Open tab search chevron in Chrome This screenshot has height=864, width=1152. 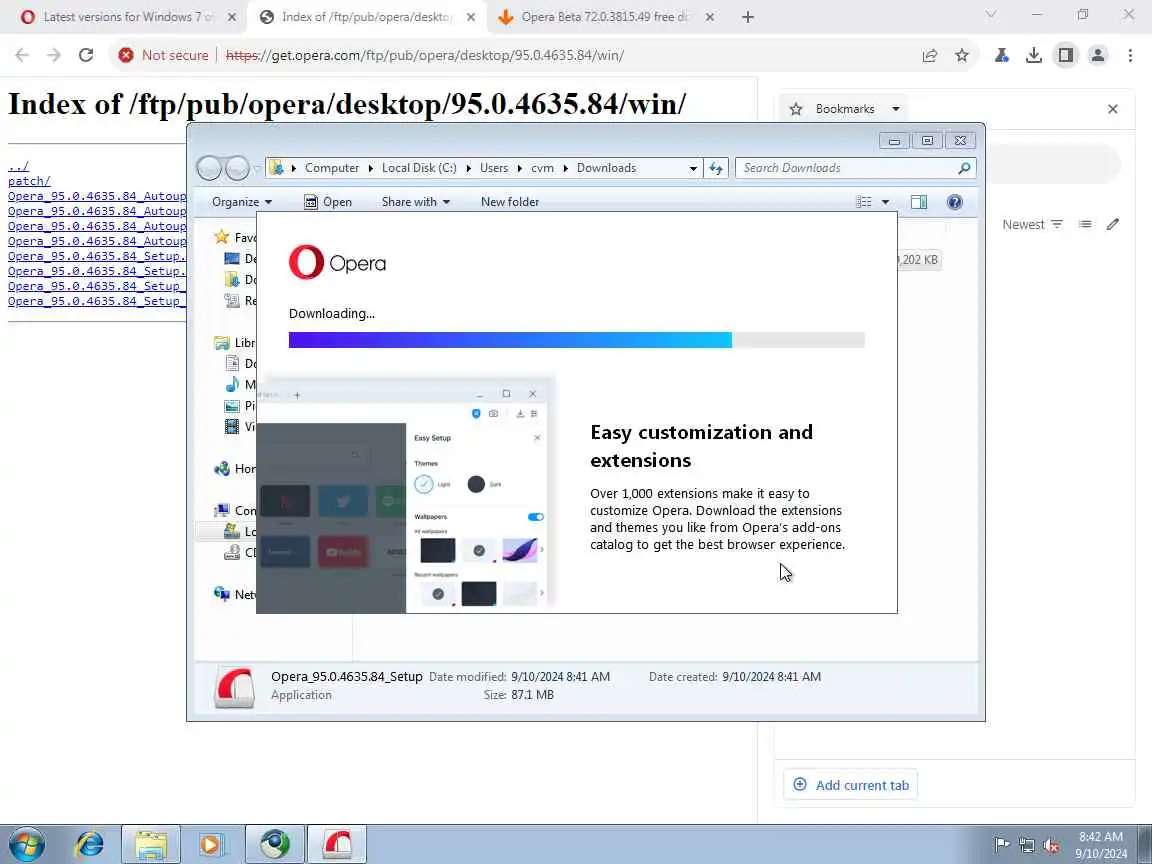[990, 14]
